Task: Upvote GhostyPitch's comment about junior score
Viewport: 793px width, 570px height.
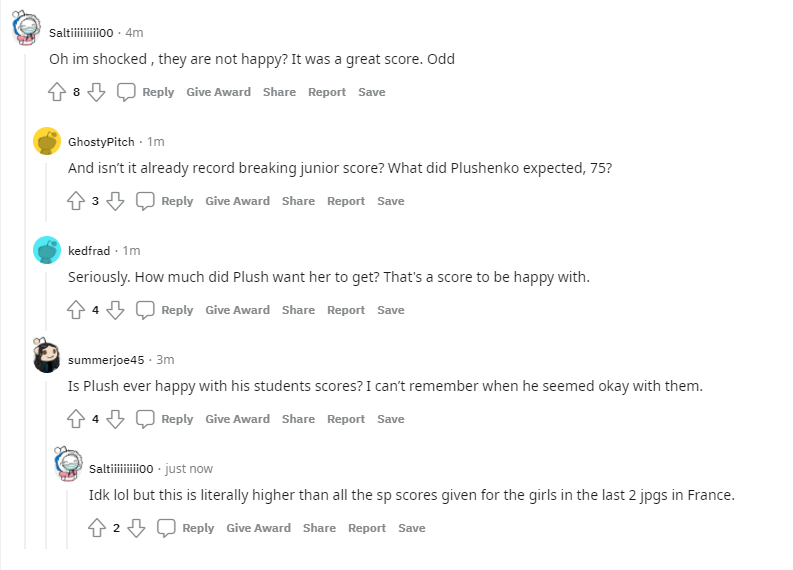Action: (76, 201)
